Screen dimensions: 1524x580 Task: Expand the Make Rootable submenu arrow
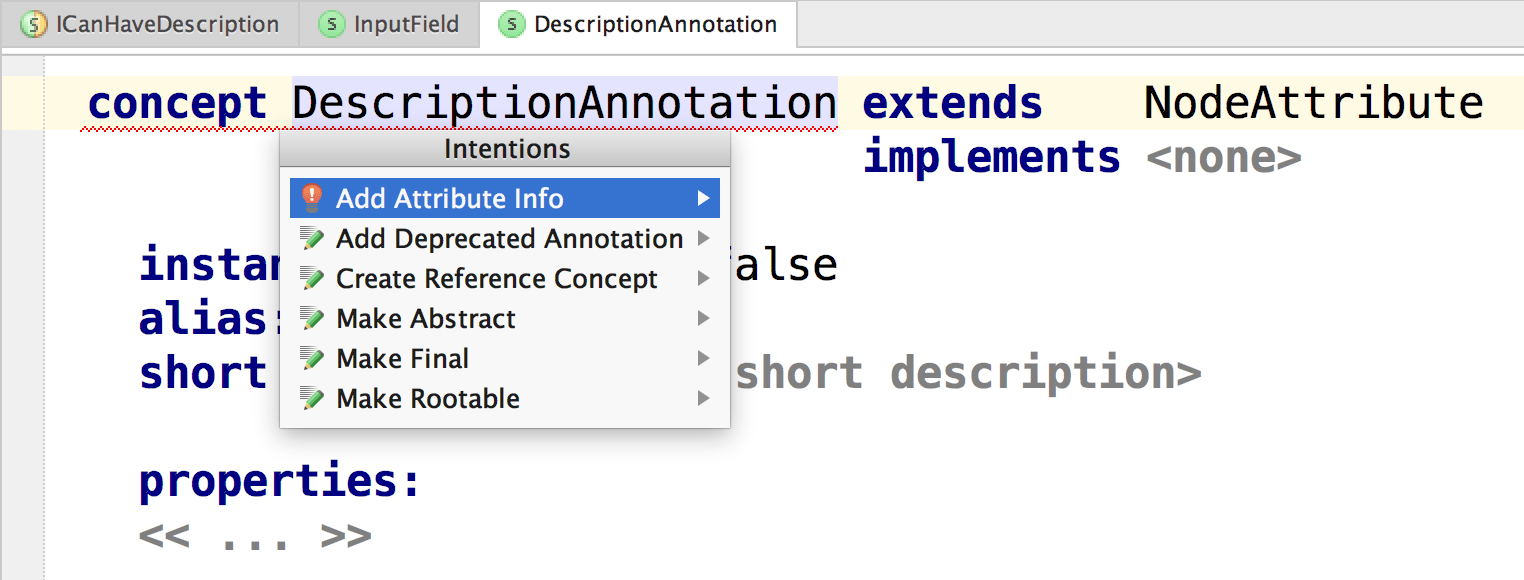point(704,398)
